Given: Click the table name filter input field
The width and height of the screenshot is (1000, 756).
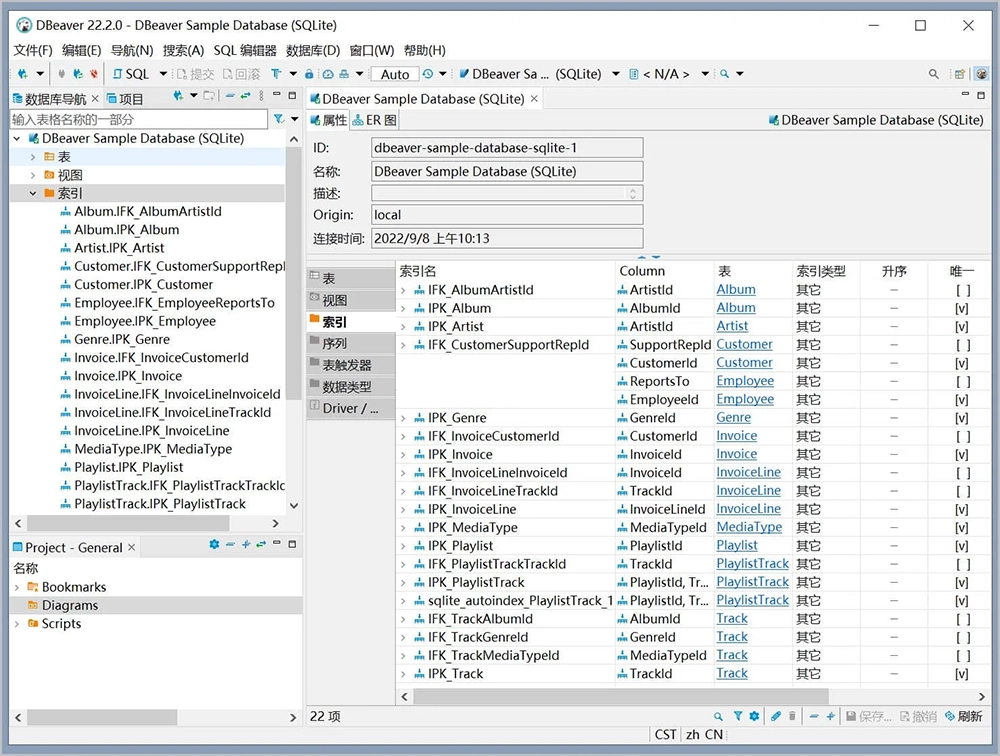Looking at the screenshot, I should pyautogui.click(x=138, y=119).
